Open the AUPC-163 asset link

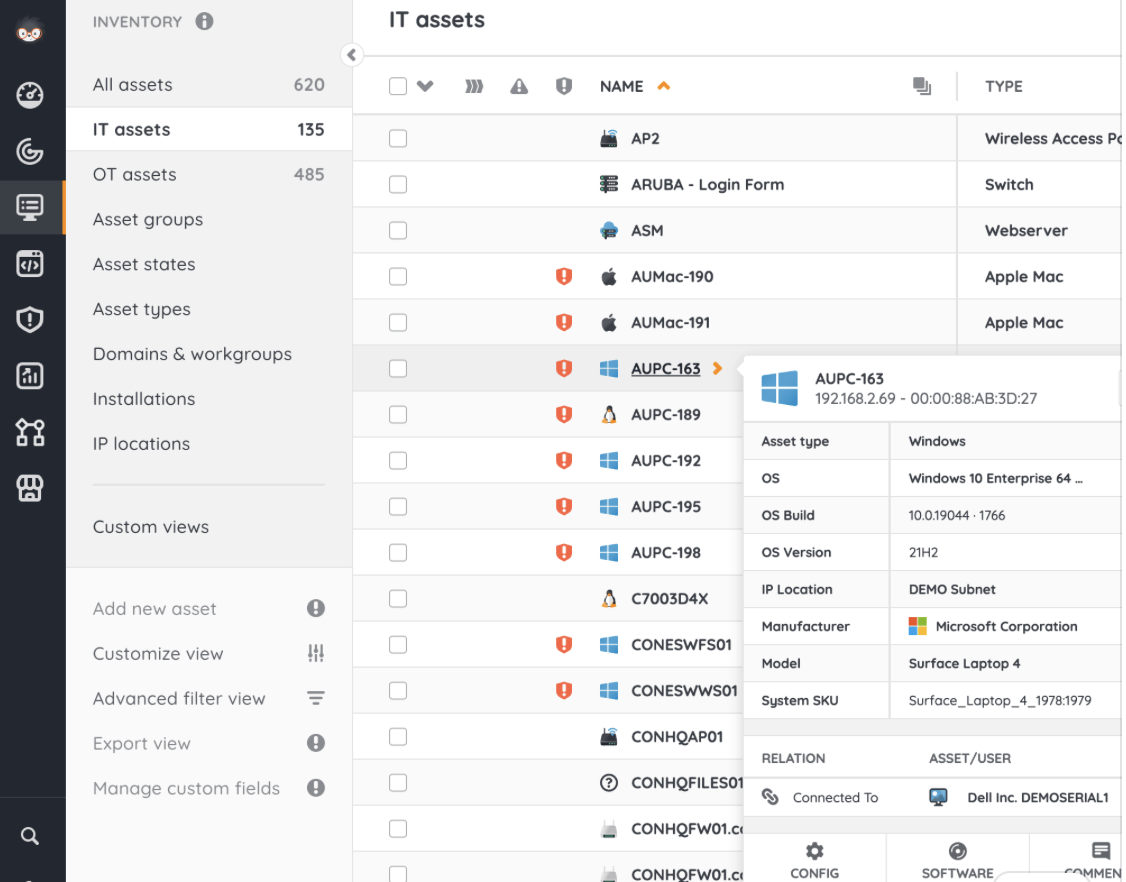coord(665,369)
